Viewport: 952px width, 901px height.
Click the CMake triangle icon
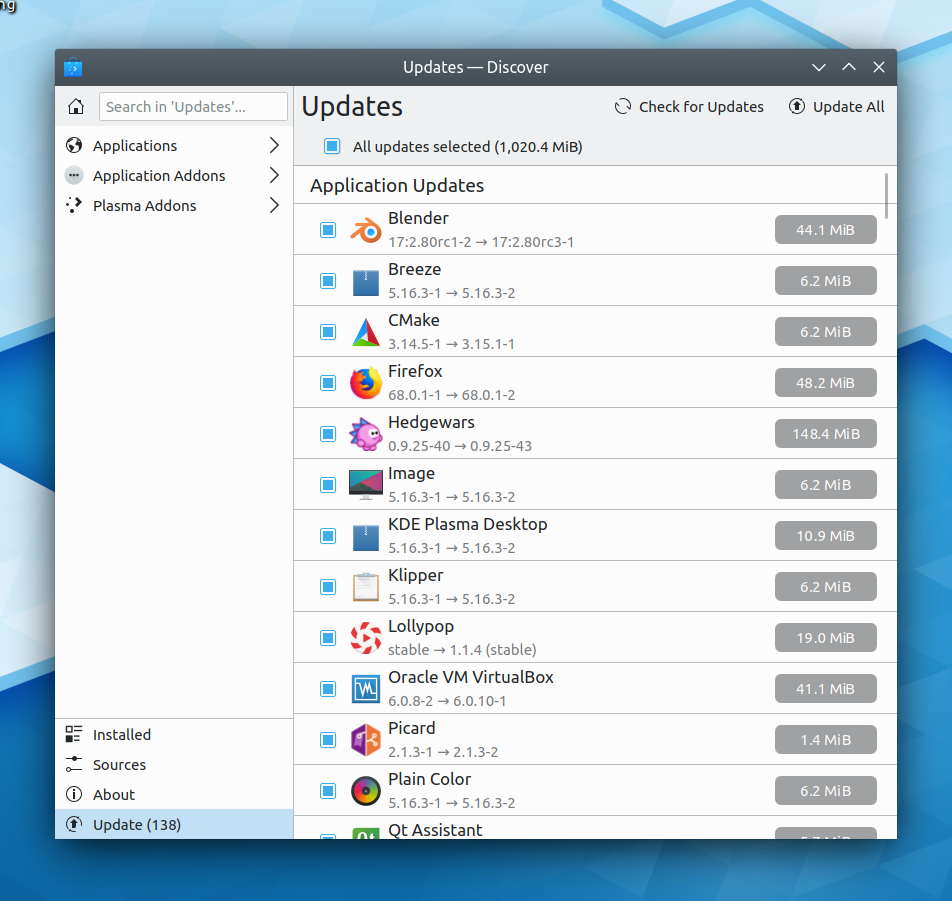point(366,332)
